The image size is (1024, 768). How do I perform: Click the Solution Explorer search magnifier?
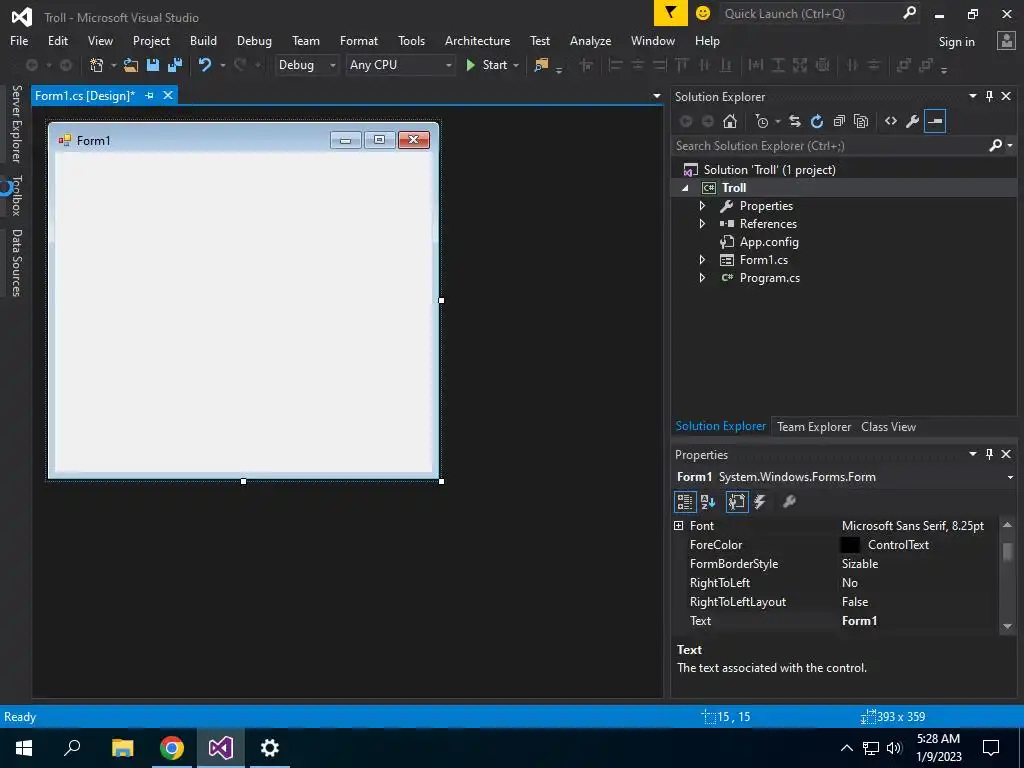[996, 146]
